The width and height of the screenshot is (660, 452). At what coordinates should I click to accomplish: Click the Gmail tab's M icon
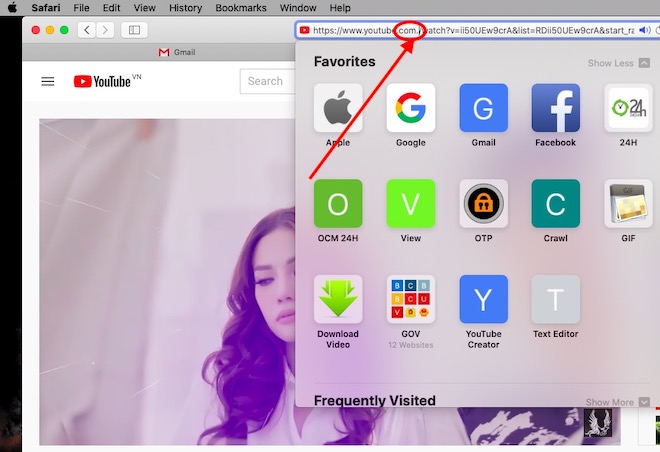(164, 52)
